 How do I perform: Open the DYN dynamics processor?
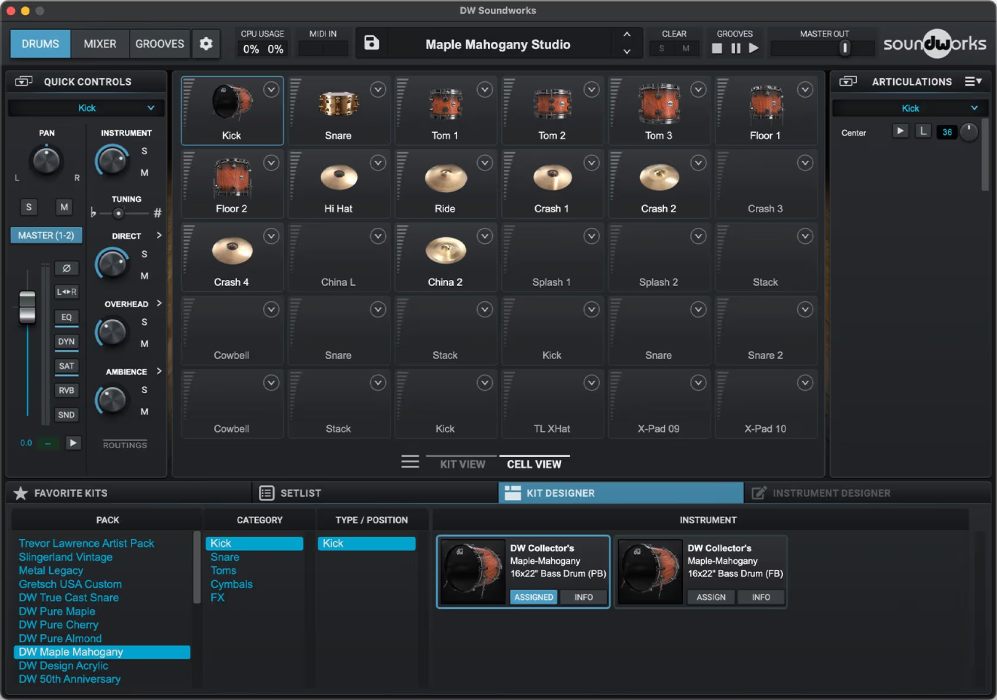[x=67, y=341]
